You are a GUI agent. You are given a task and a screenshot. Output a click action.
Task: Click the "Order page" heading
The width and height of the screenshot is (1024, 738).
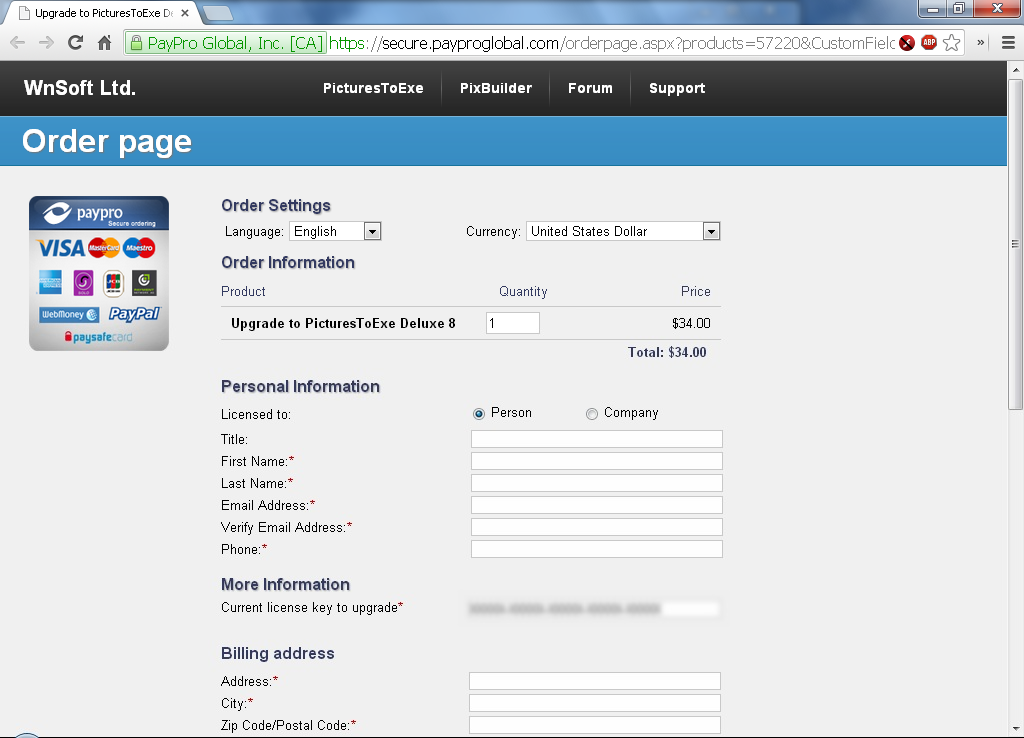click(107, 142)
